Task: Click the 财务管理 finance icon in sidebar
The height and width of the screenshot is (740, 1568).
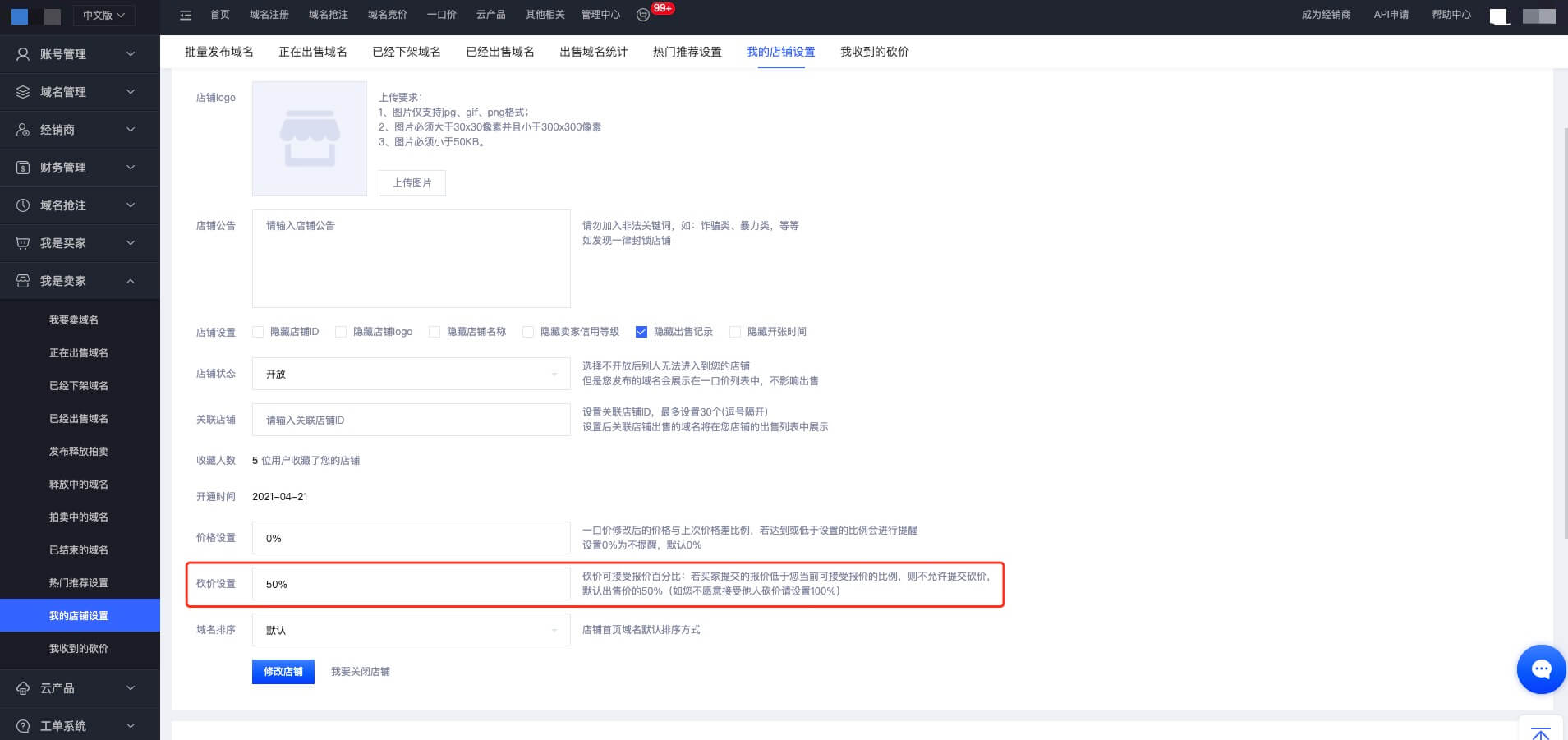Action: tap(23, 168)
